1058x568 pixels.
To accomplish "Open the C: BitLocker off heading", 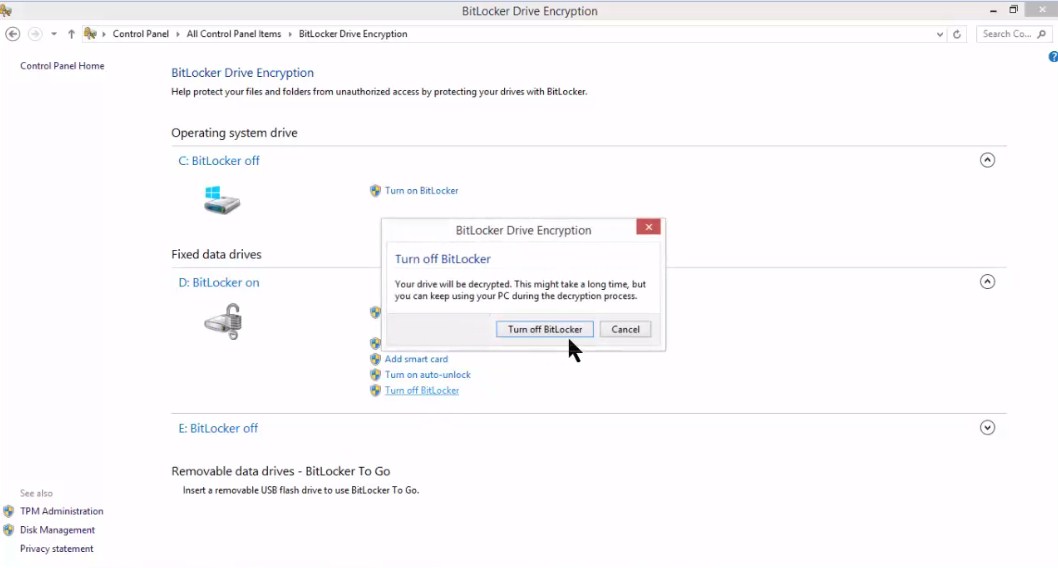I will pyautogui.click(x=219, y=161).
